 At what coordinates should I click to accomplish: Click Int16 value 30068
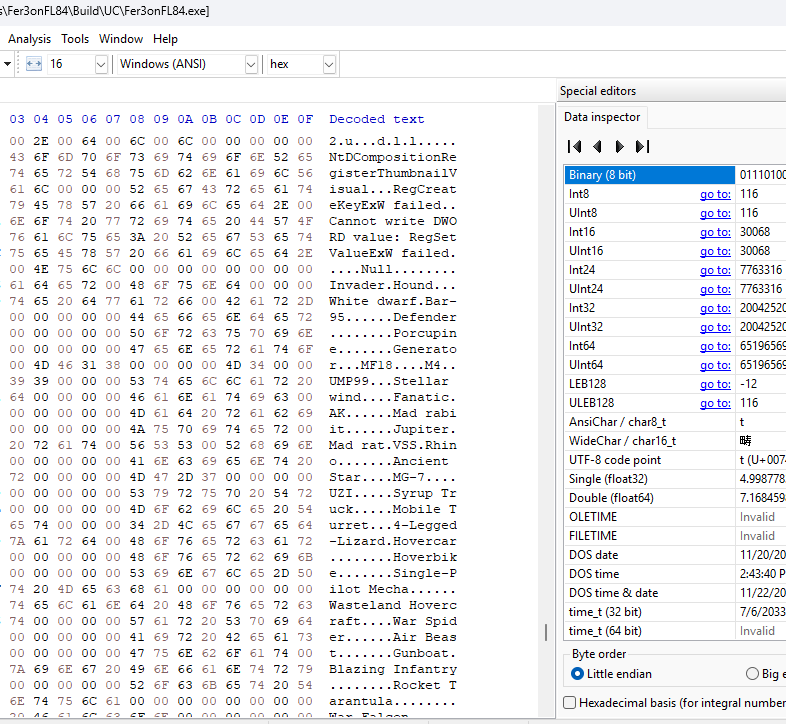click(x=754, y=232)
